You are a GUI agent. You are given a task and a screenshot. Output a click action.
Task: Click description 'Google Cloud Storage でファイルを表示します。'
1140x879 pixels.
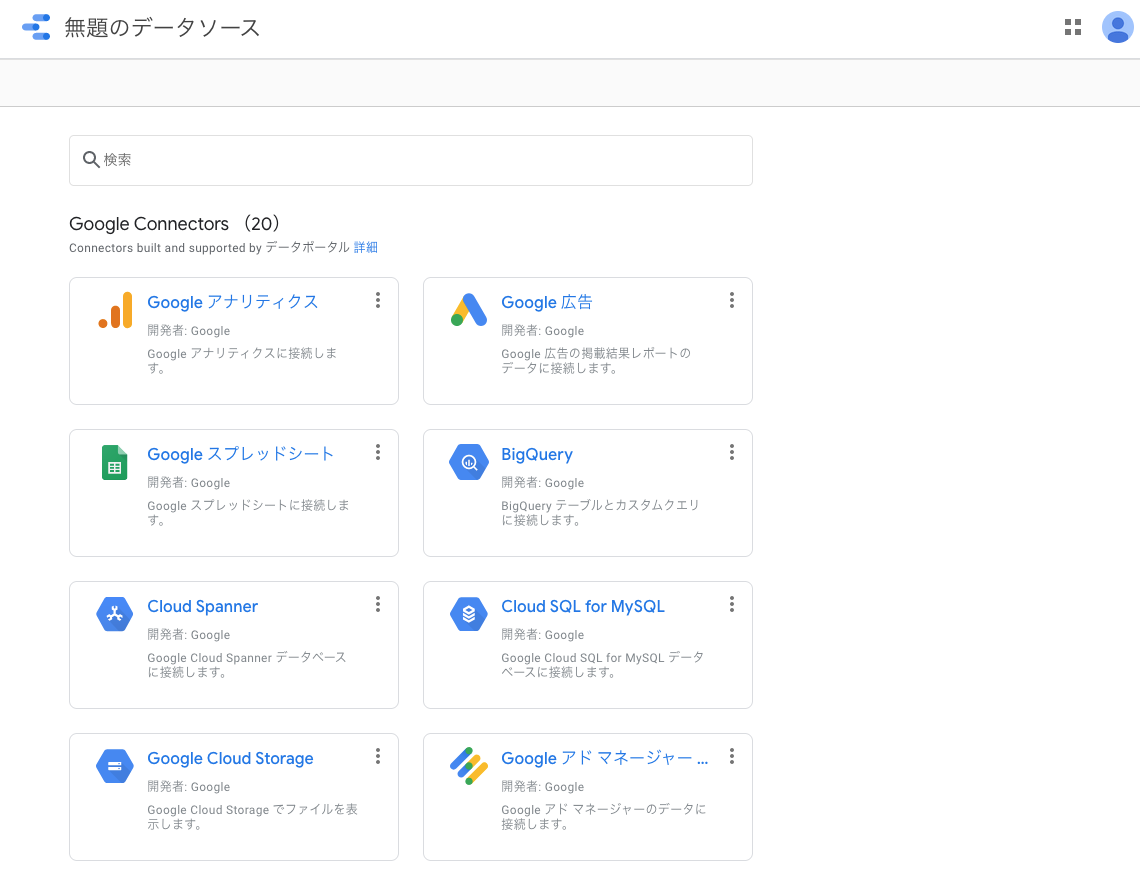point(252,816)
